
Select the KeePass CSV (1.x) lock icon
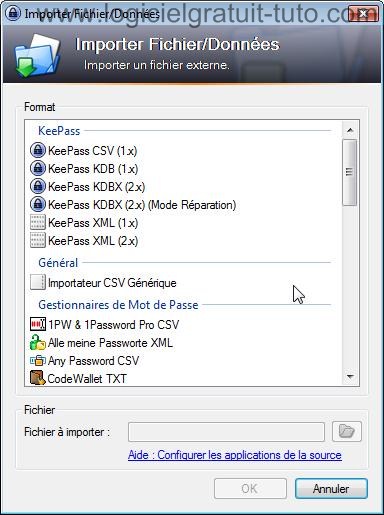coord(38,150)
